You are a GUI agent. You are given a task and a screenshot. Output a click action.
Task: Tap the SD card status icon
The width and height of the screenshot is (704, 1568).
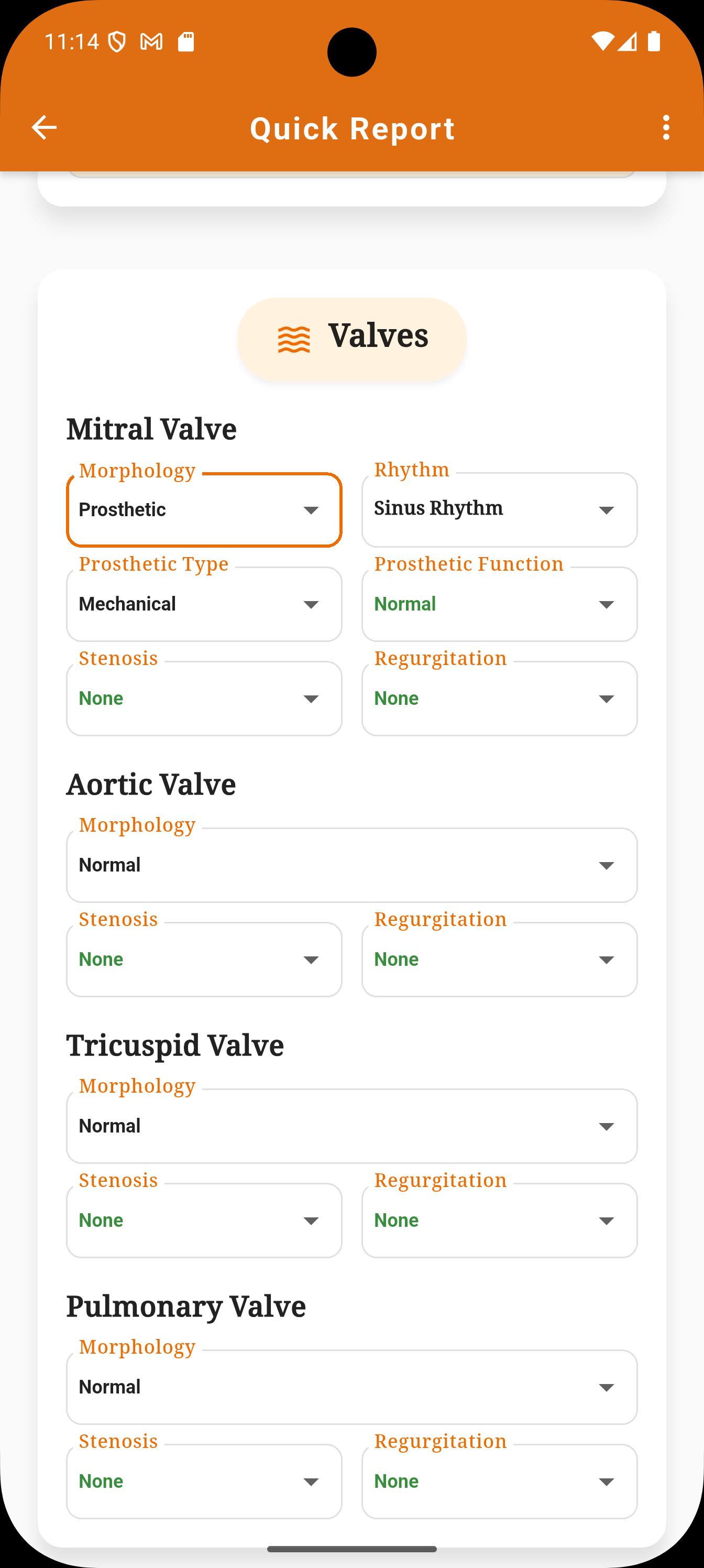(185, 41)
